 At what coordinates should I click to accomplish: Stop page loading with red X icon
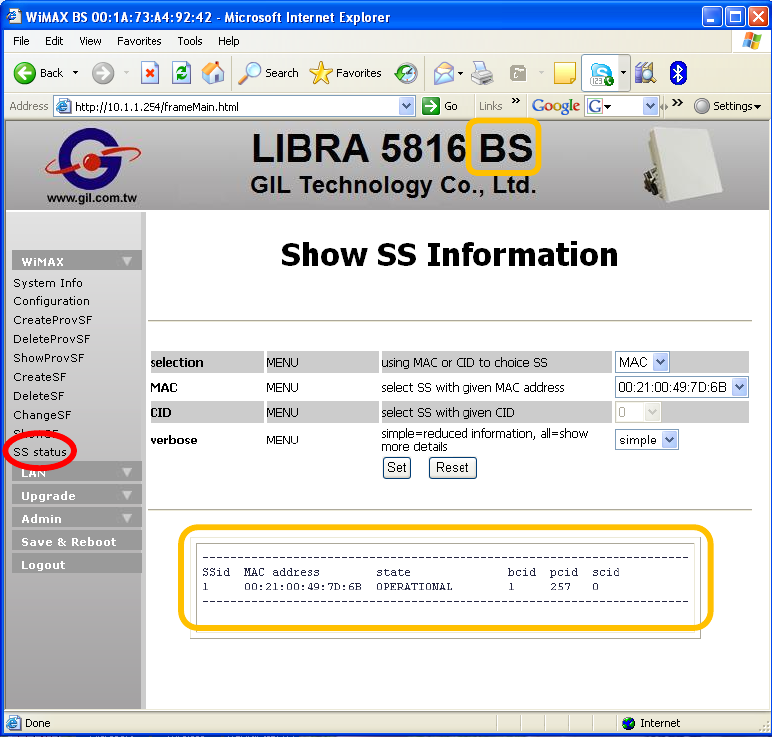pos(150,73)
